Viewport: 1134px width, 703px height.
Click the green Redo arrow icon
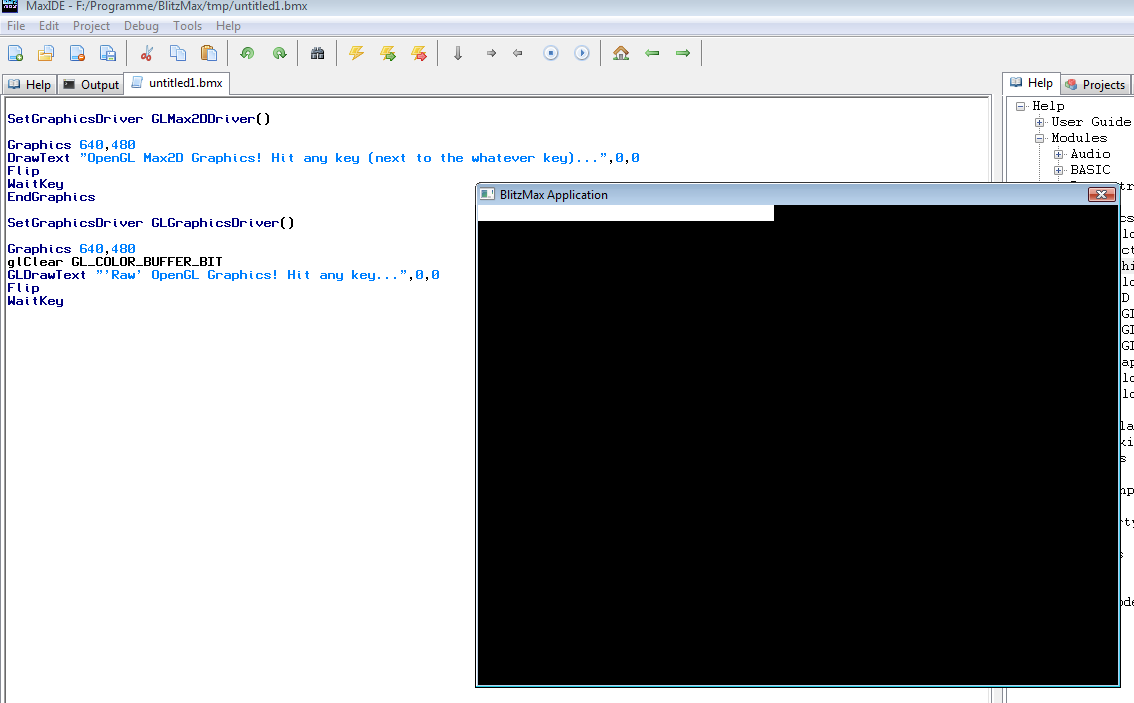pos(280,53)
